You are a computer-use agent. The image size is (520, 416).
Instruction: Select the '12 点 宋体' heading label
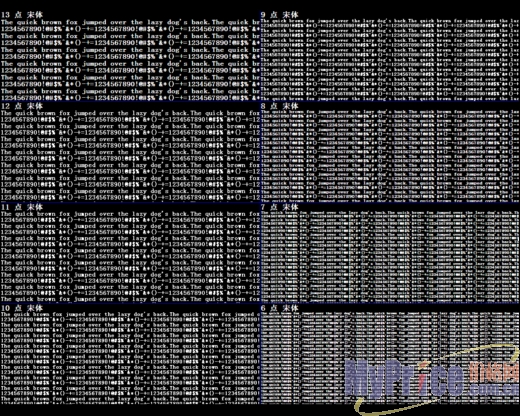[x=22, y=106]
